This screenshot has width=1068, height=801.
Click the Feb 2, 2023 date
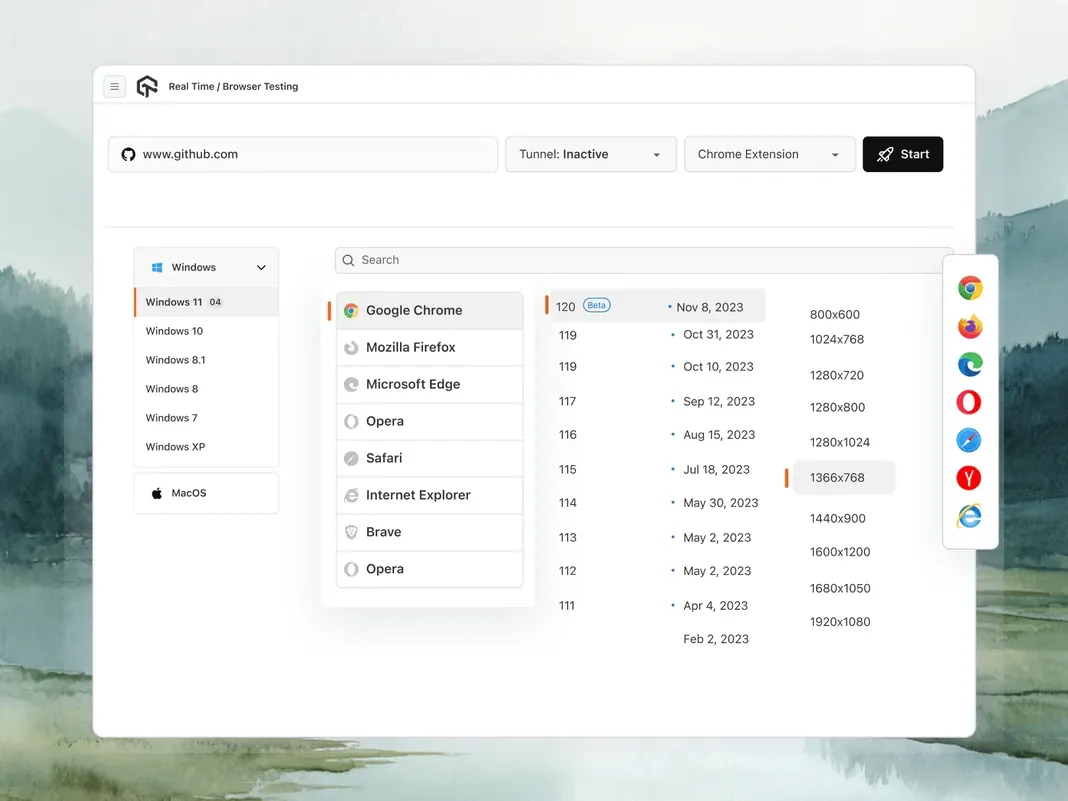pyautogui.click(x=716, y=639)
